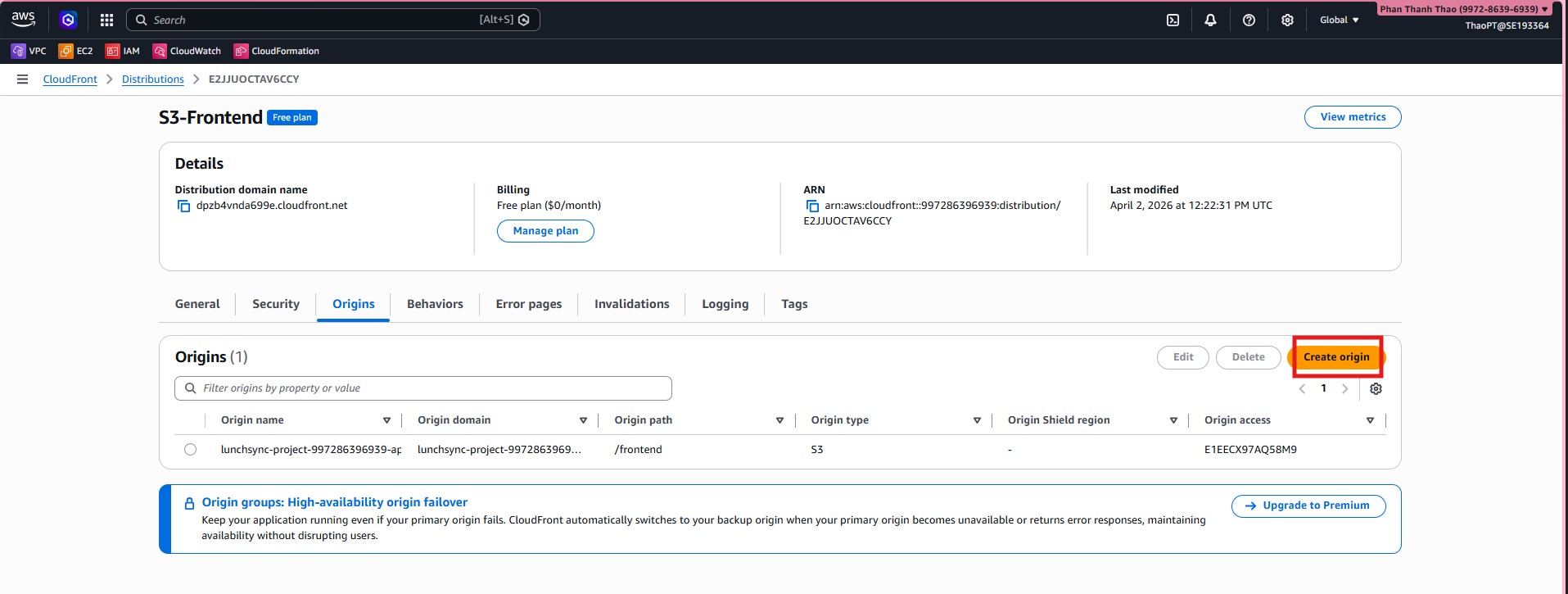
Task: Open the AWS CloudShell icon
Action: point(1173,20)
